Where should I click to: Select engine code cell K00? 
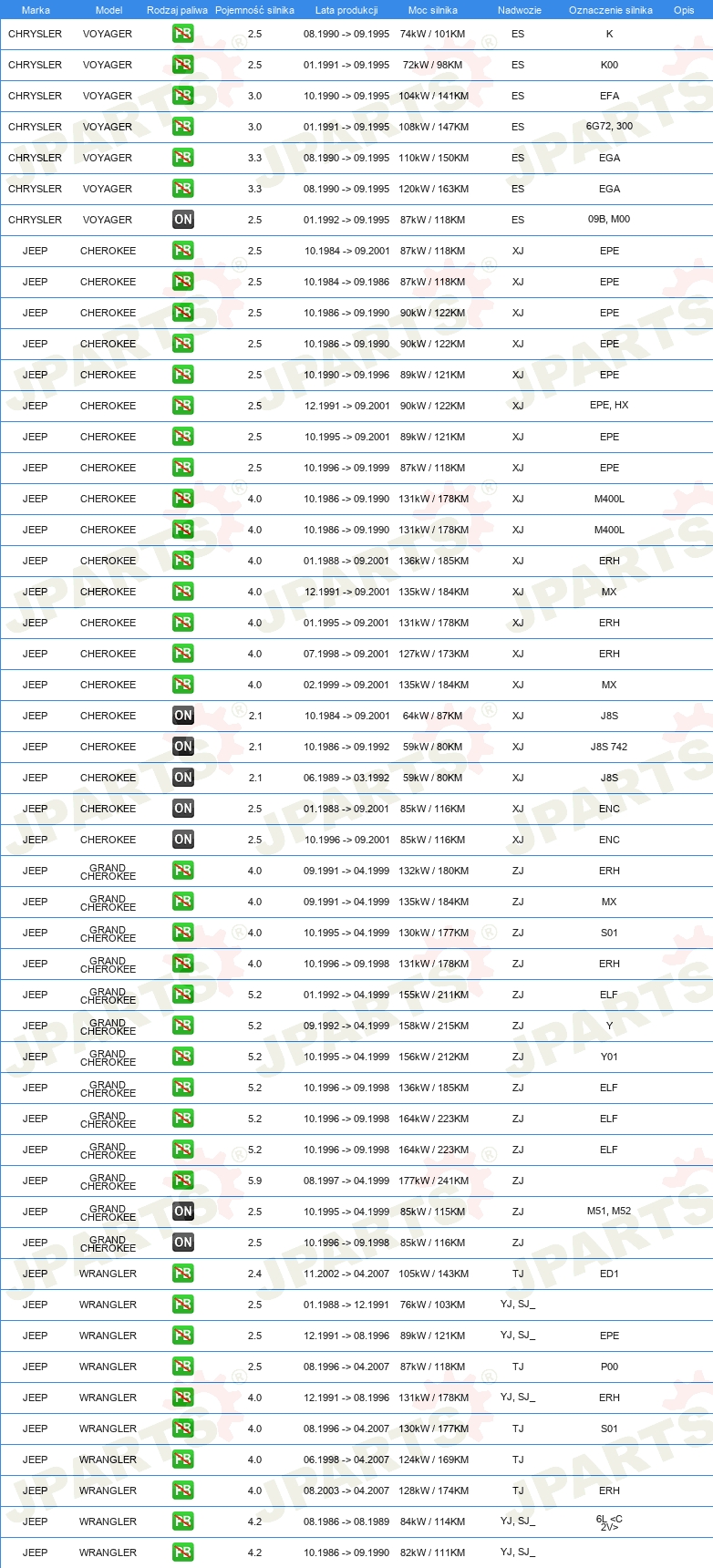click(x=609, y=65)
